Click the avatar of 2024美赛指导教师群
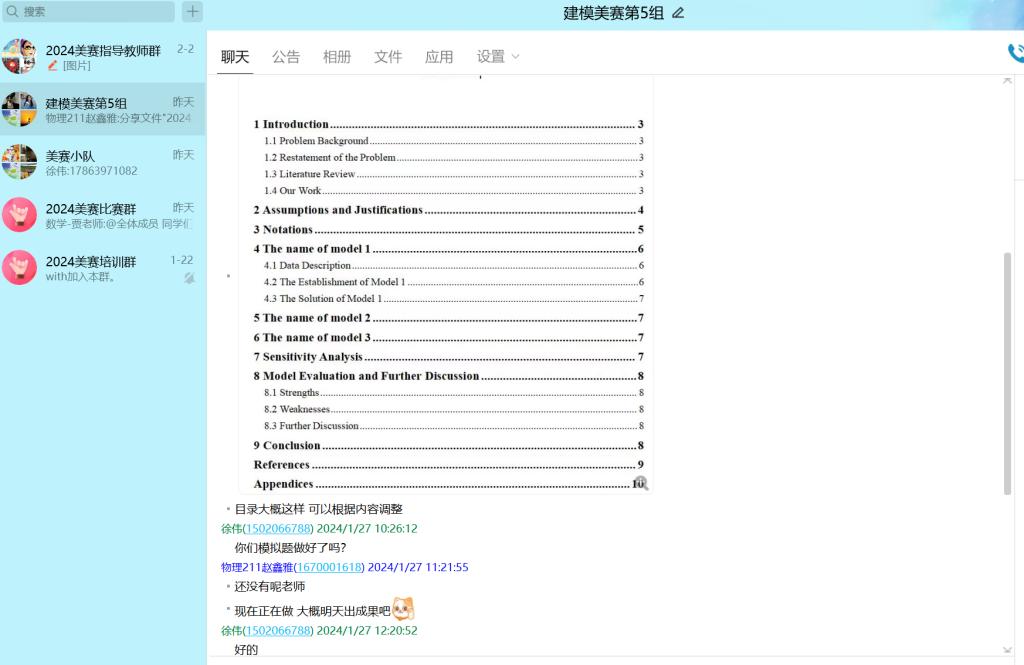The width and height of the screenshot is (1024, 665). point(19,57)
